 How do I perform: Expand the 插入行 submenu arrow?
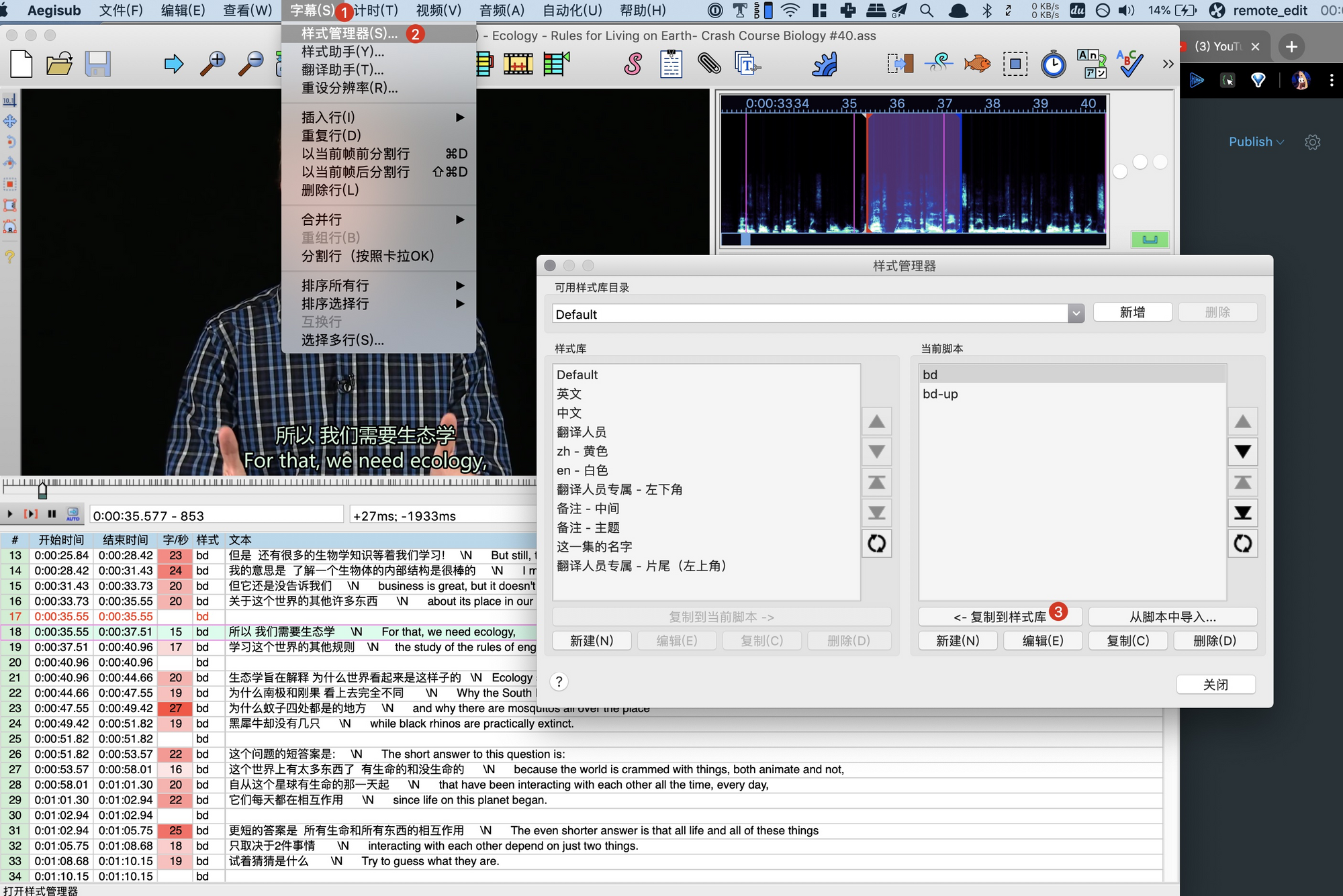[x=460, y=117]
